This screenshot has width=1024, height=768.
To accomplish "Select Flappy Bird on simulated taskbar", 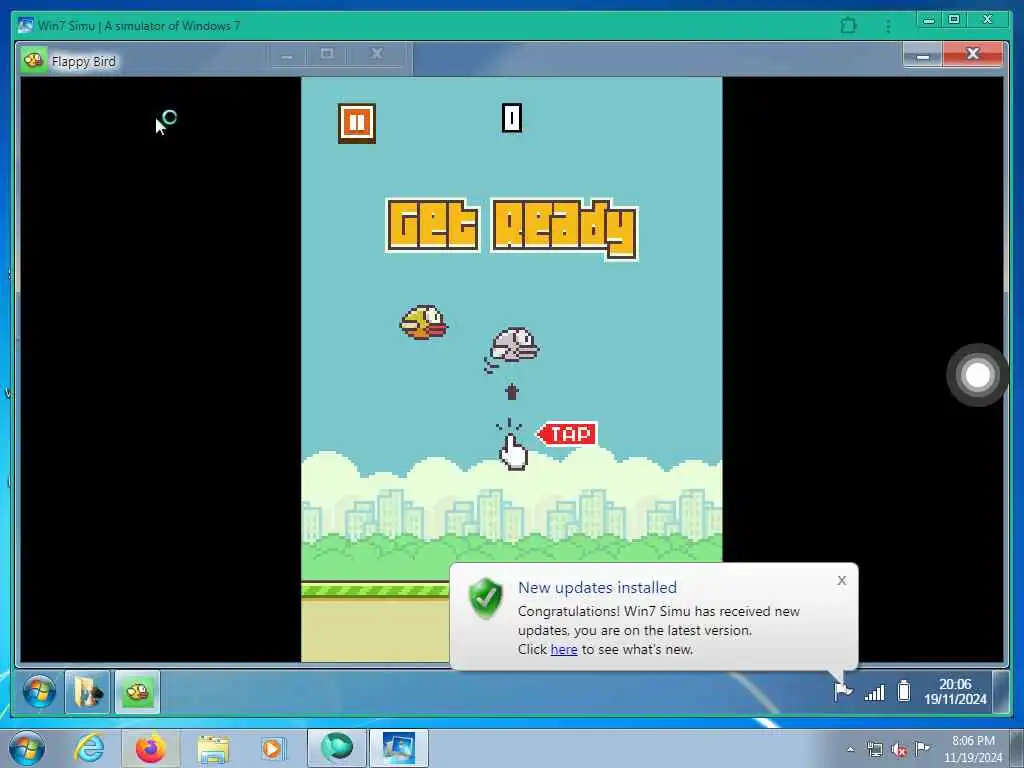I will point(137,692).
